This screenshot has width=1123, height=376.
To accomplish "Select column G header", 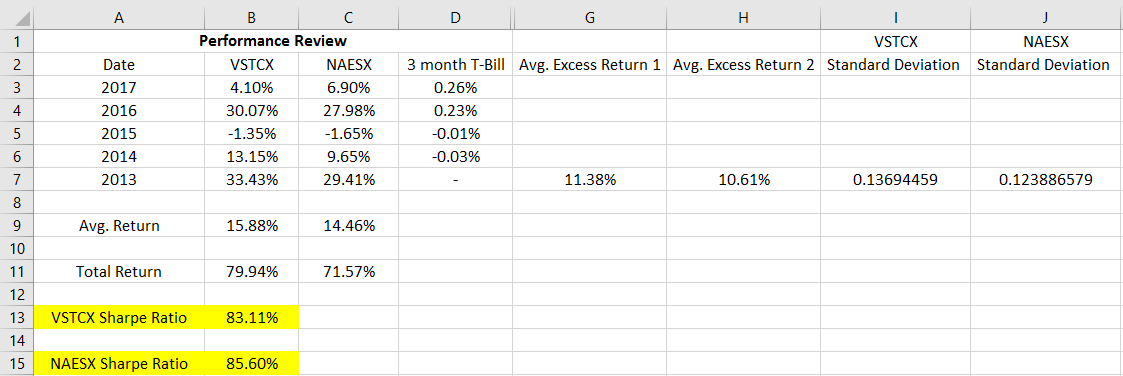I will click(589, 18).
